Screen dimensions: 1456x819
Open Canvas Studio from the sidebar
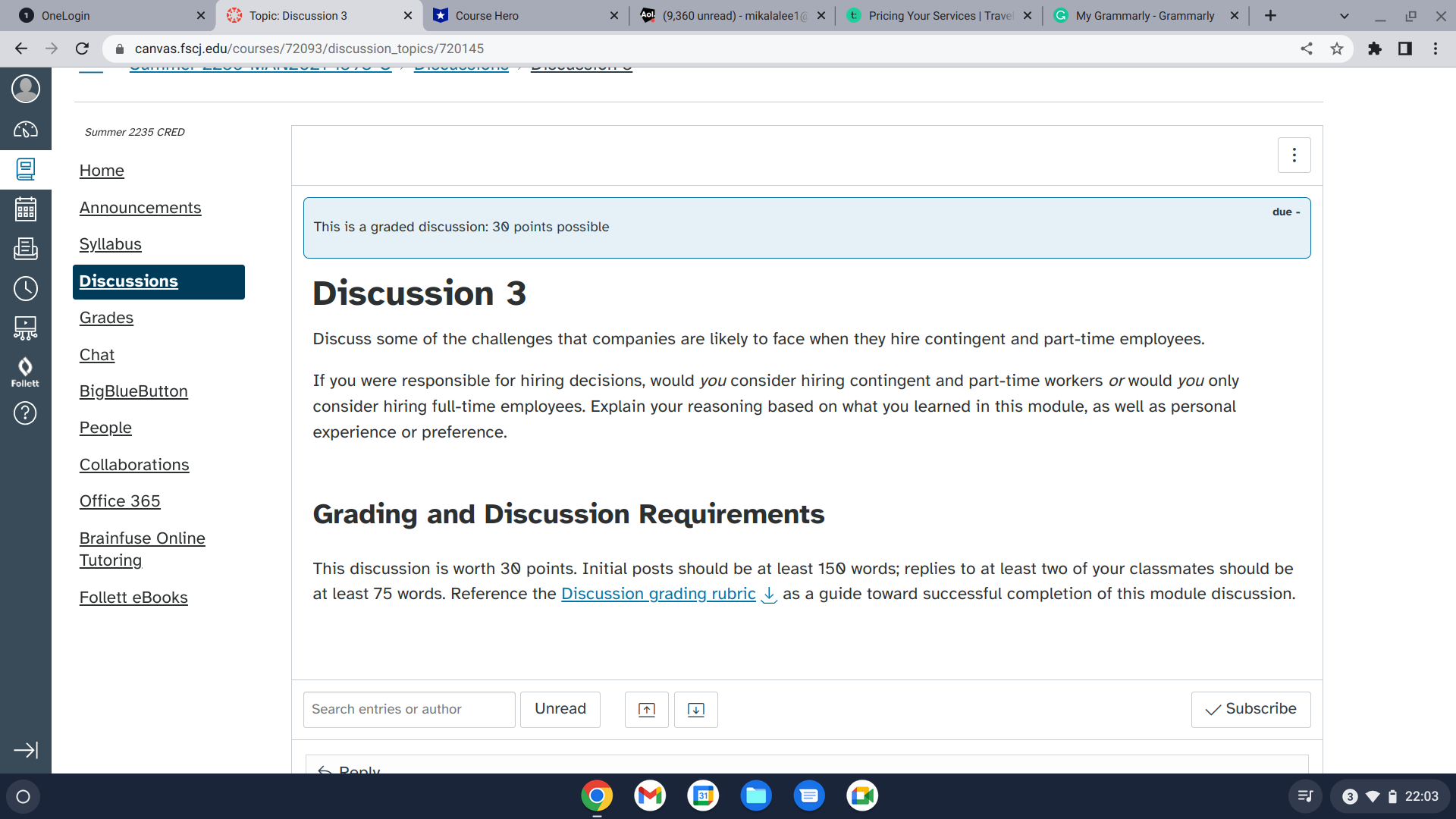(25, 328)
